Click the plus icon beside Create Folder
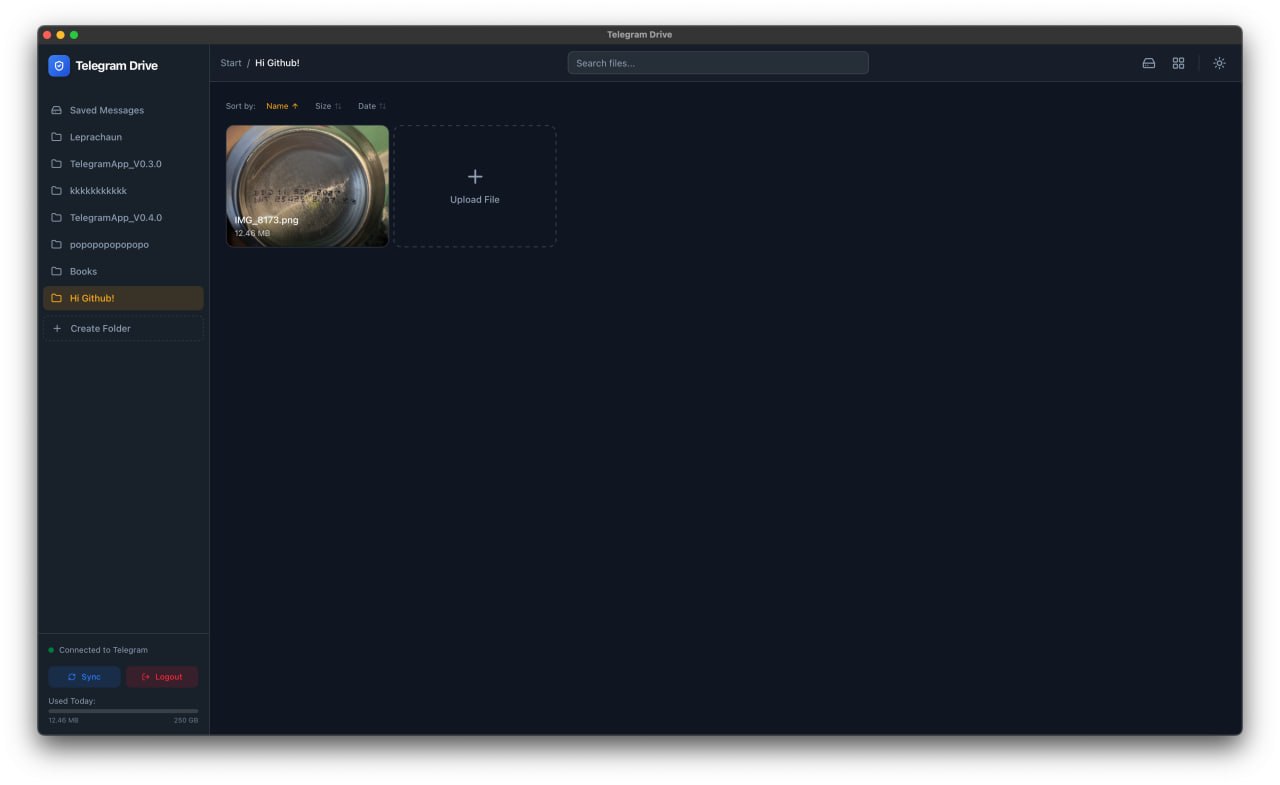Image resolution: width=1280 pixels, height=785 pixels. click(x=57, y=329)
